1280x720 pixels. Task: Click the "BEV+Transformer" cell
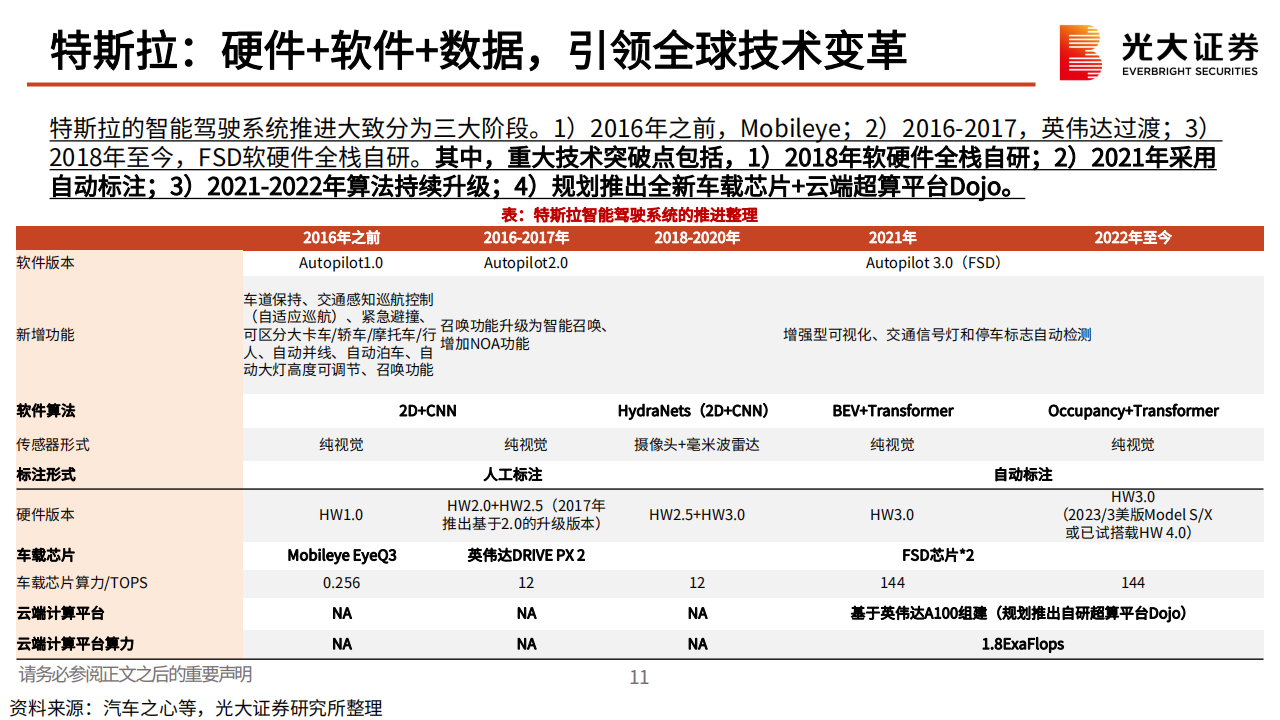point(892,411)
